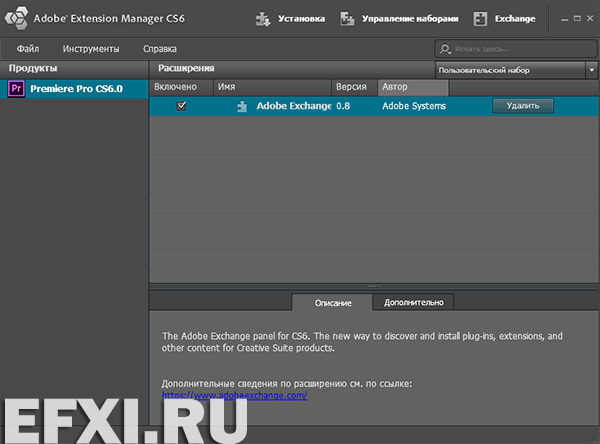The height and width of the screenshot is (444, 600).
Task: Click the Adobe Extension Manager logo
Action: (16, 18)
